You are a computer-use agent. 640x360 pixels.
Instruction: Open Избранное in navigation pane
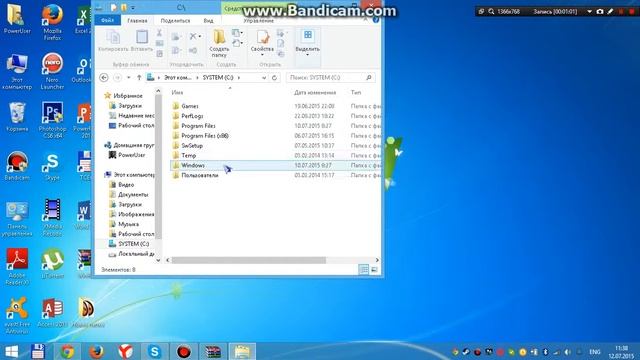(x=128, y=96)
